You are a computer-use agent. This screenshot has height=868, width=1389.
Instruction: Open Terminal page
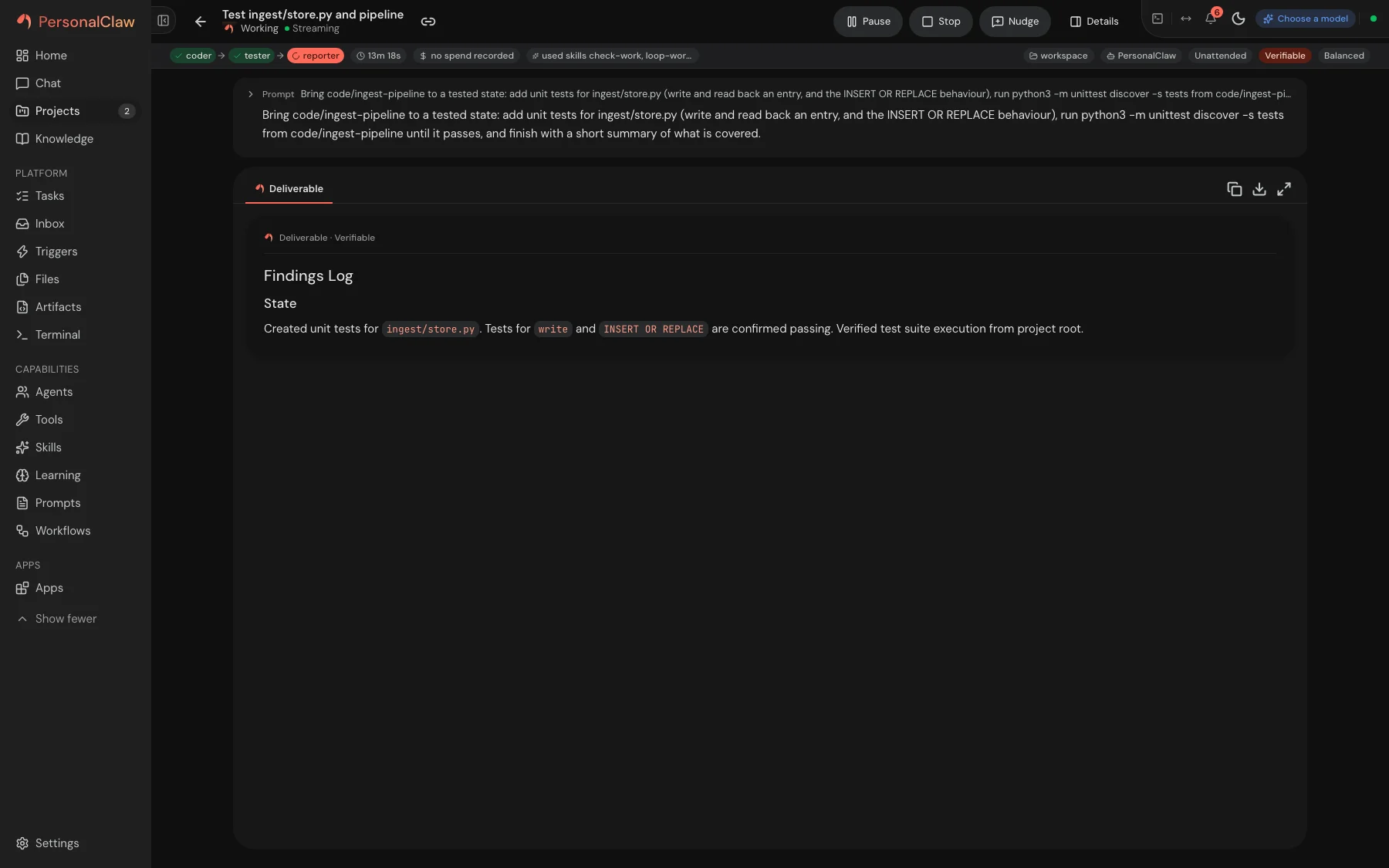[76, 335]
